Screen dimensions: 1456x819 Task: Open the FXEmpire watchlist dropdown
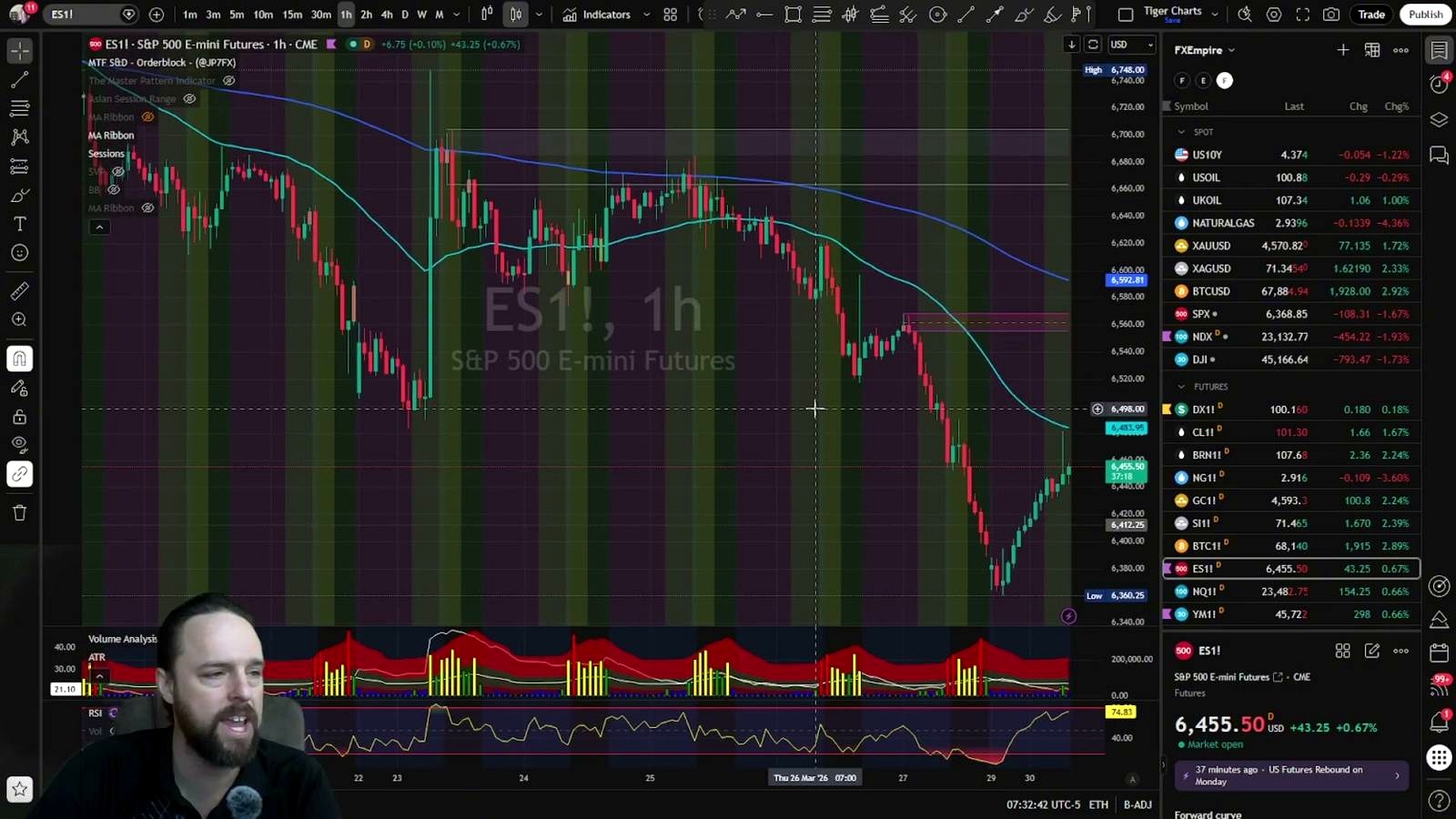1204,50
